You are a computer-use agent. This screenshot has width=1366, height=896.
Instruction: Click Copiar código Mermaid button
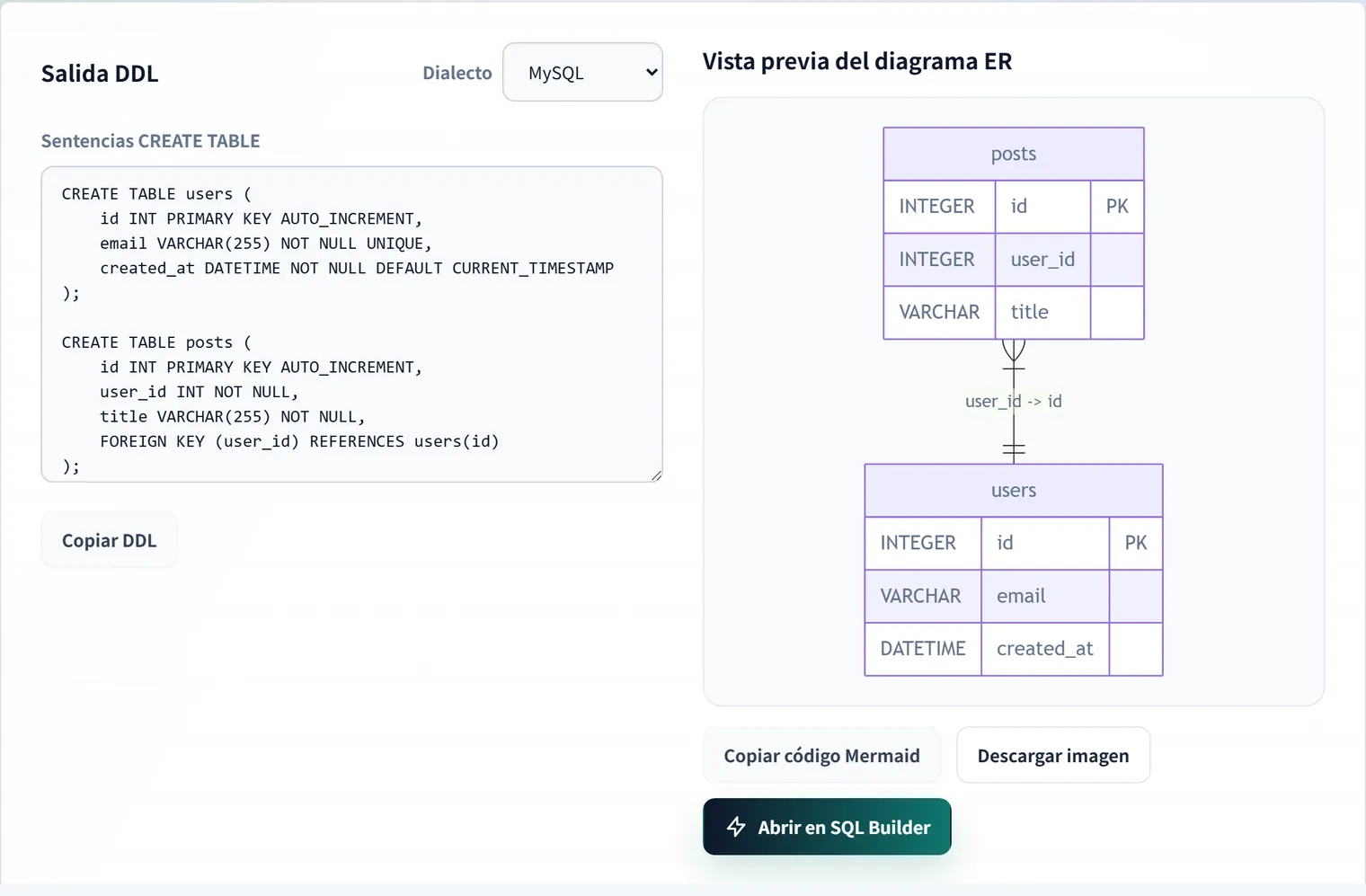[821, 755]
